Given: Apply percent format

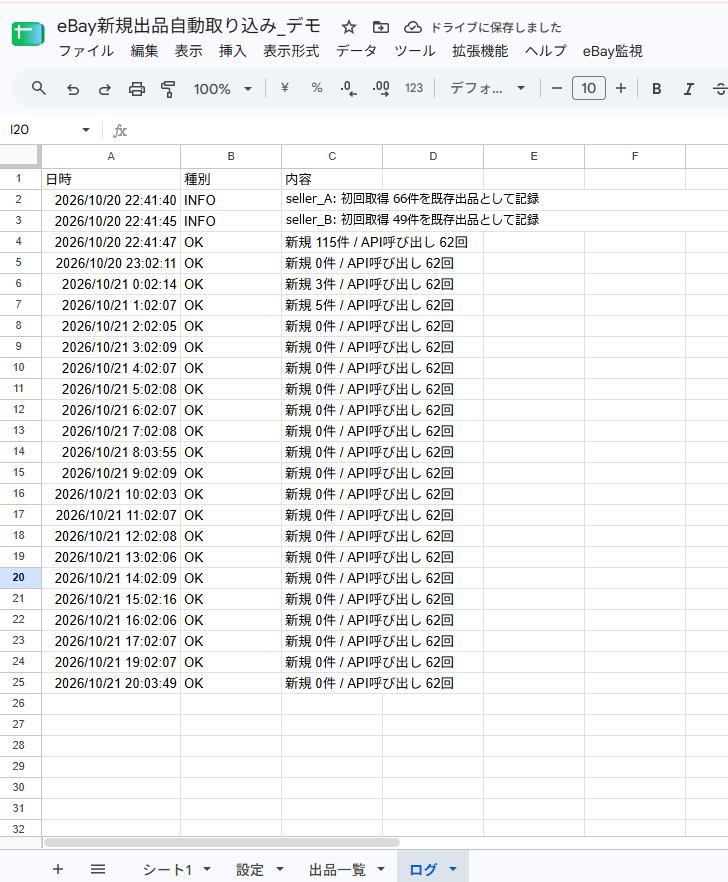Looking at the screenshot, I should coord(317,88).
